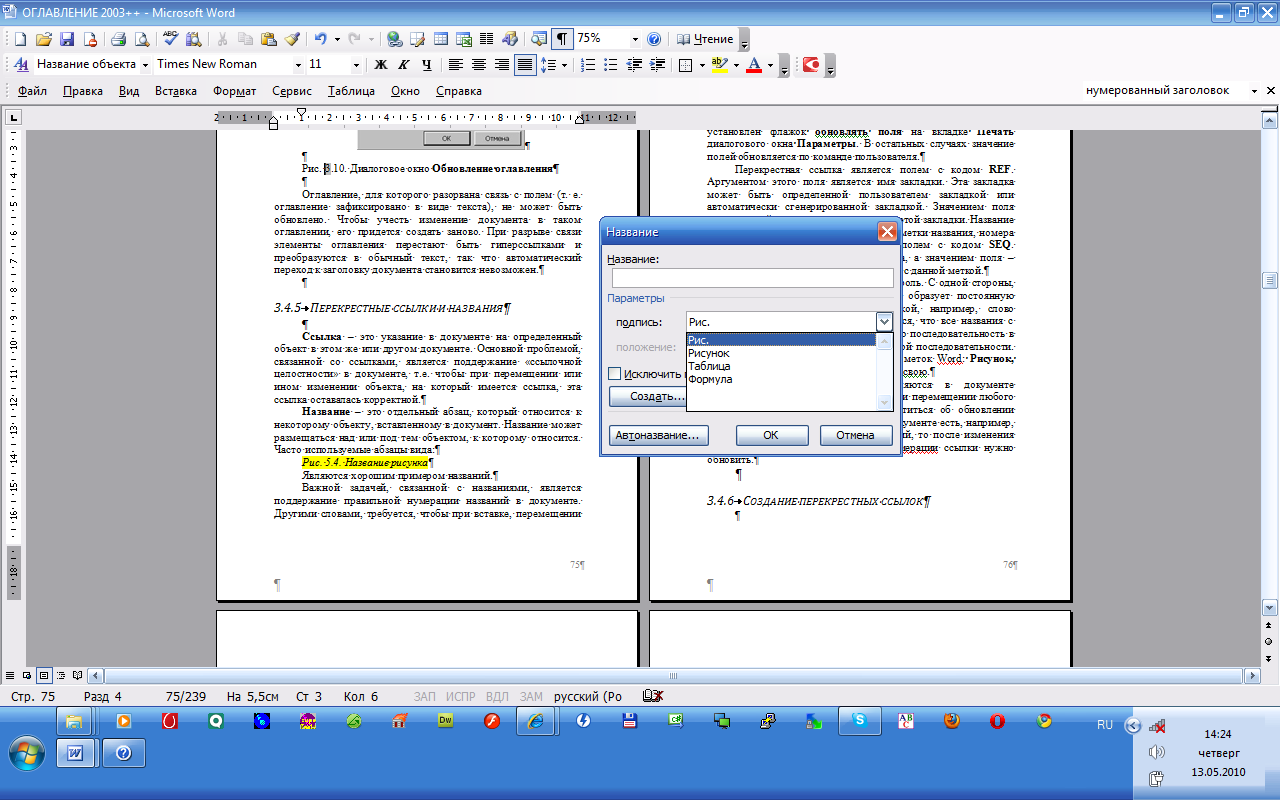Toggle italic (К) formatting
Image resolution: width=1280 pixels, height=800 pixels.
pyautogui.click(x=403, y=64)
